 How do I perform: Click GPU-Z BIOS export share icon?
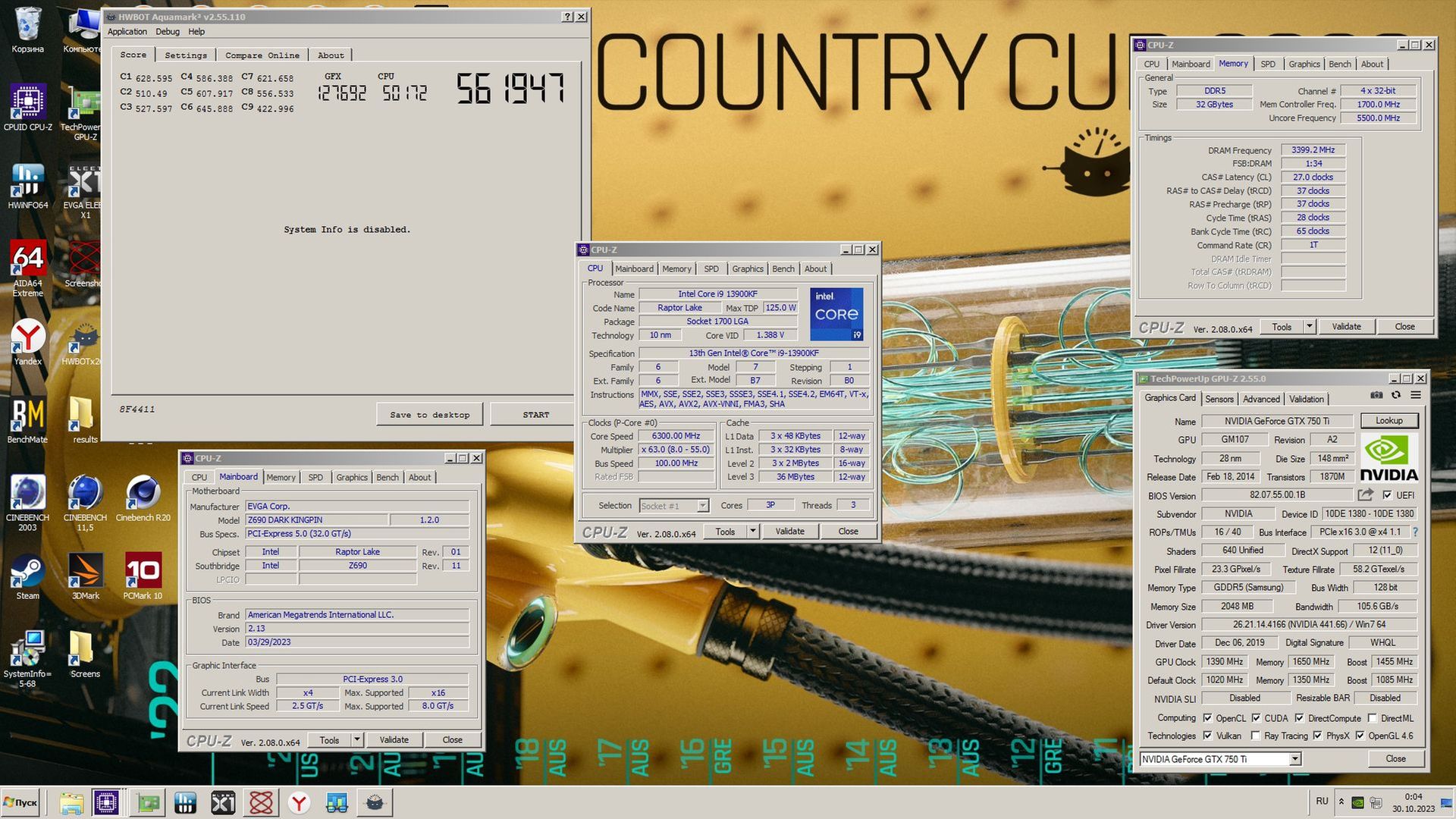coord(1365,495)
